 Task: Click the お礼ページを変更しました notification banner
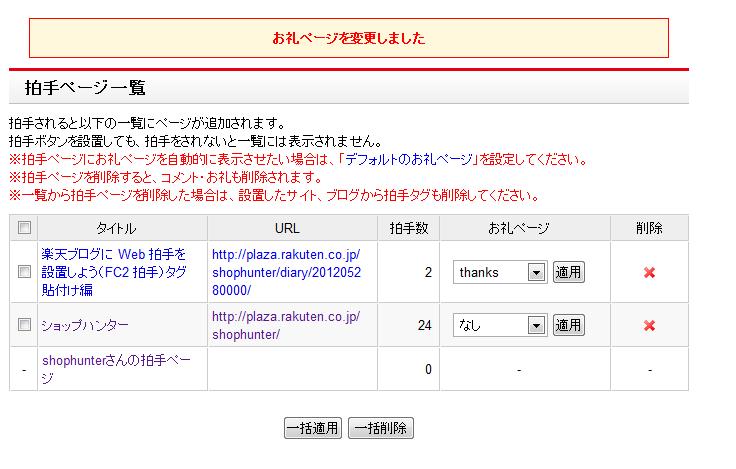pyautogui.click(x=349, y=38)
